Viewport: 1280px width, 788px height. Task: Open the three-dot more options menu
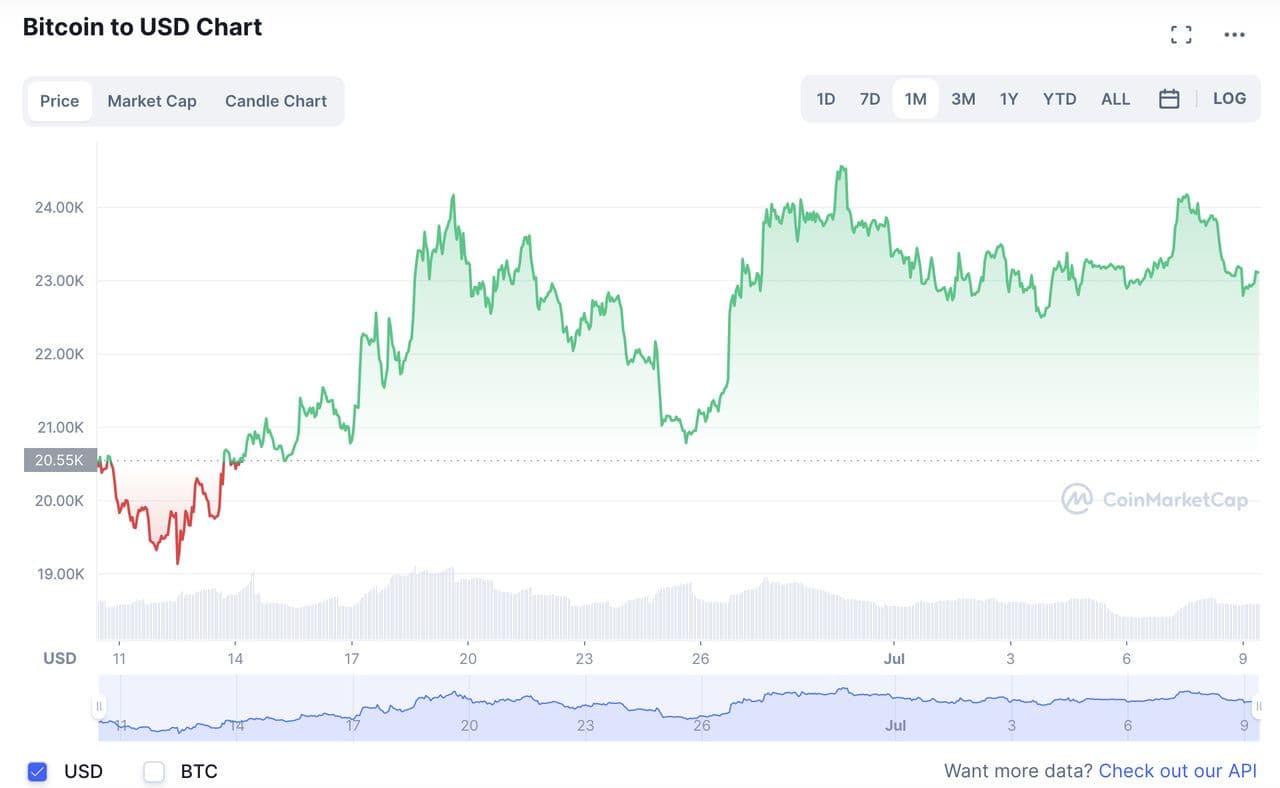tap(1235, 35)
